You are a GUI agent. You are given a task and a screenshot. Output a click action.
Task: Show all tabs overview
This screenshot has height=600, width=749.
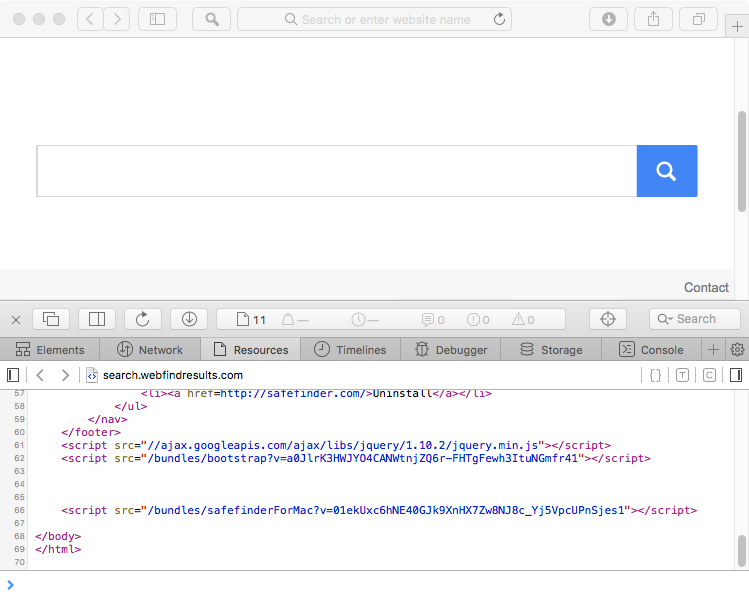(x=698, y=19)
